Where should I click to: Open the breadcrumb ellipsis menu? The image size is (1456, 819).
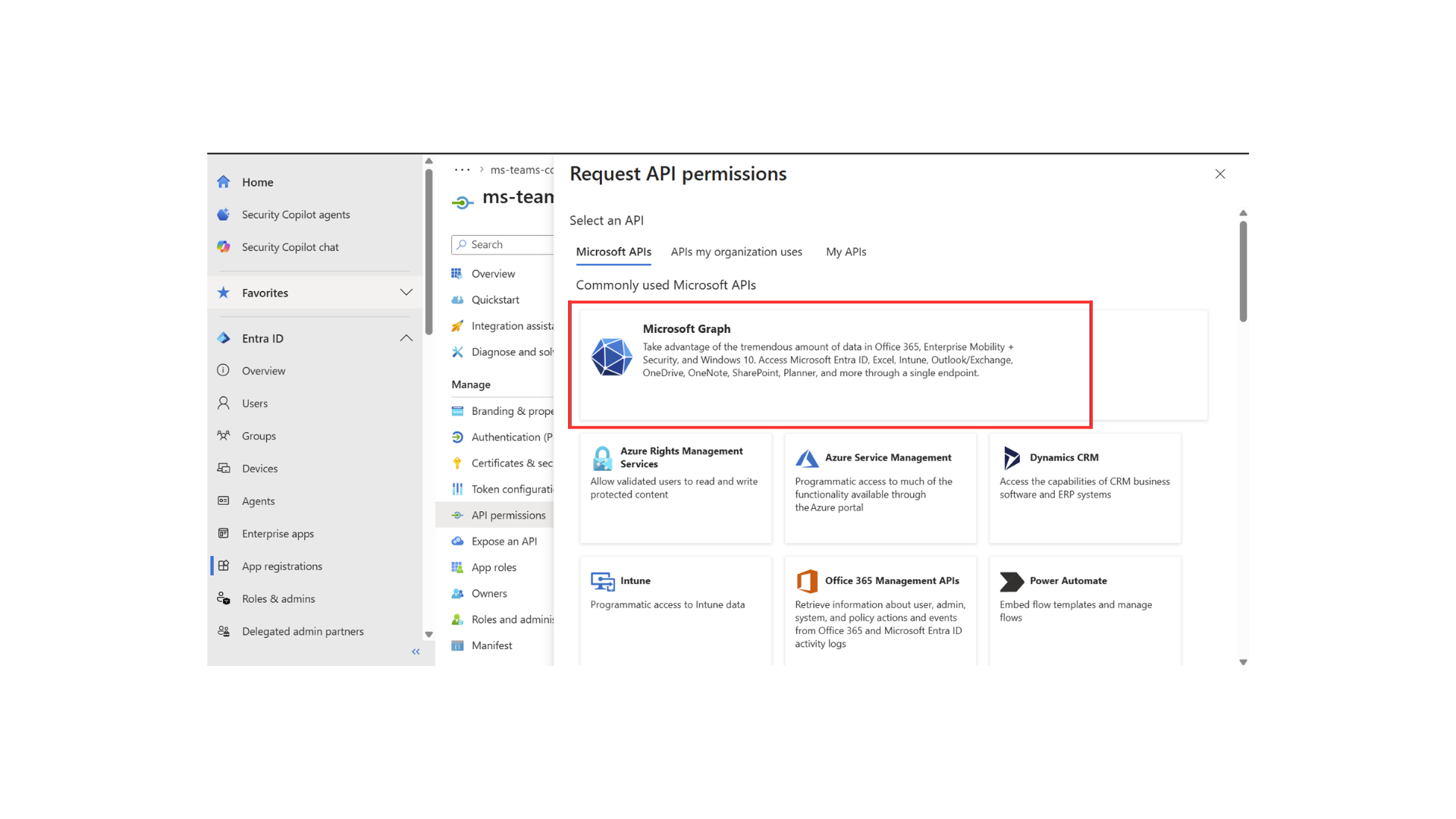click(x=462, y=170)
